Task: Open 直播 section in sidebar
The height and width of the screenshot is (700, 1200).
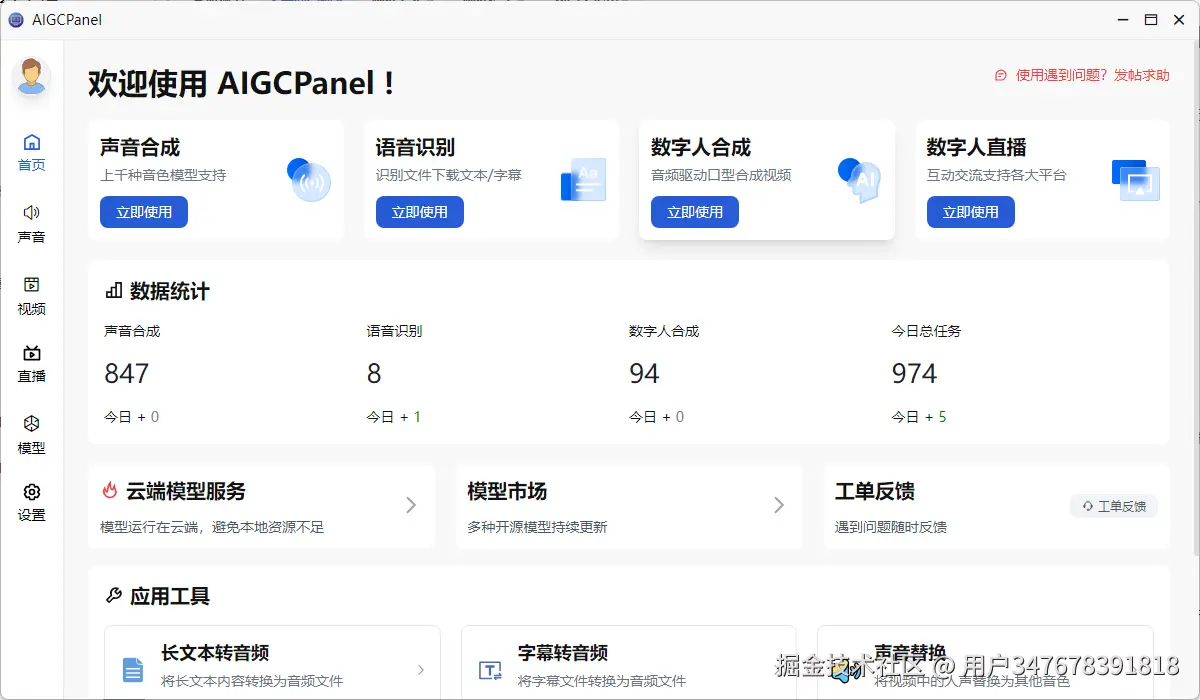Action: click(x=32, y=364)
